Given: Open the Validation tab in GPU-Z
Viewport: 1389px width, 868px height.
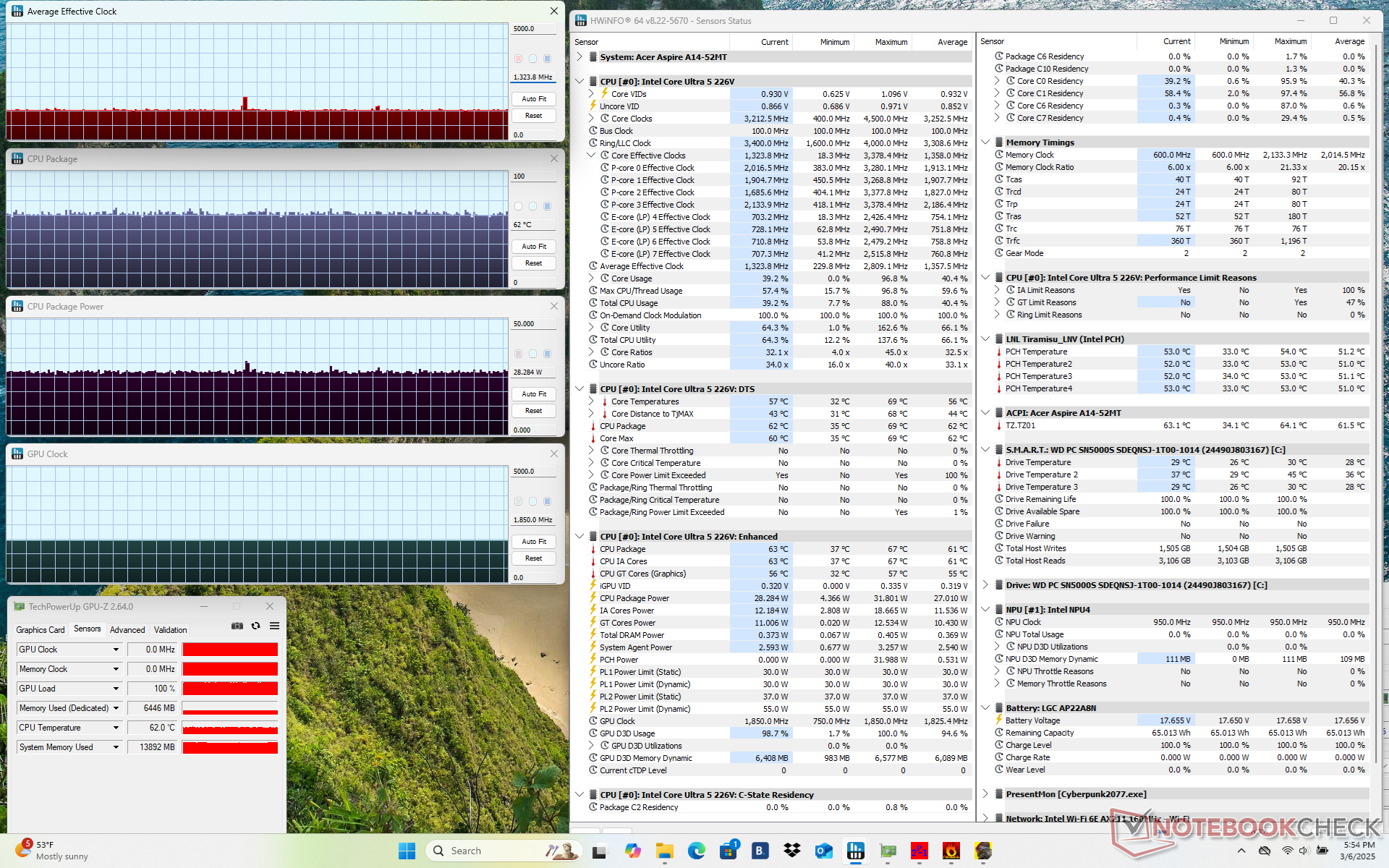Looking at the screenshot, I should pos(170,630).
